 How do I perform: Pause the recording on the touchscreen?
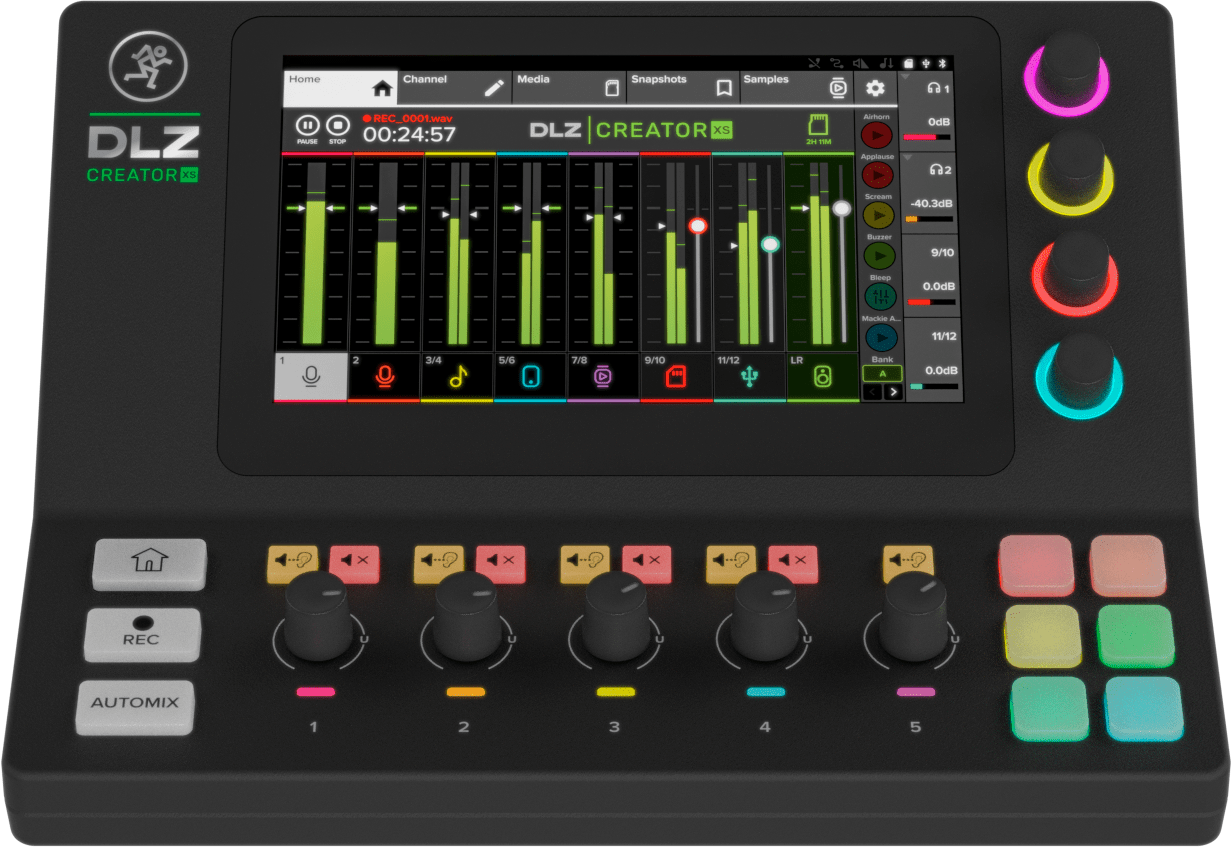pos(307,128)
